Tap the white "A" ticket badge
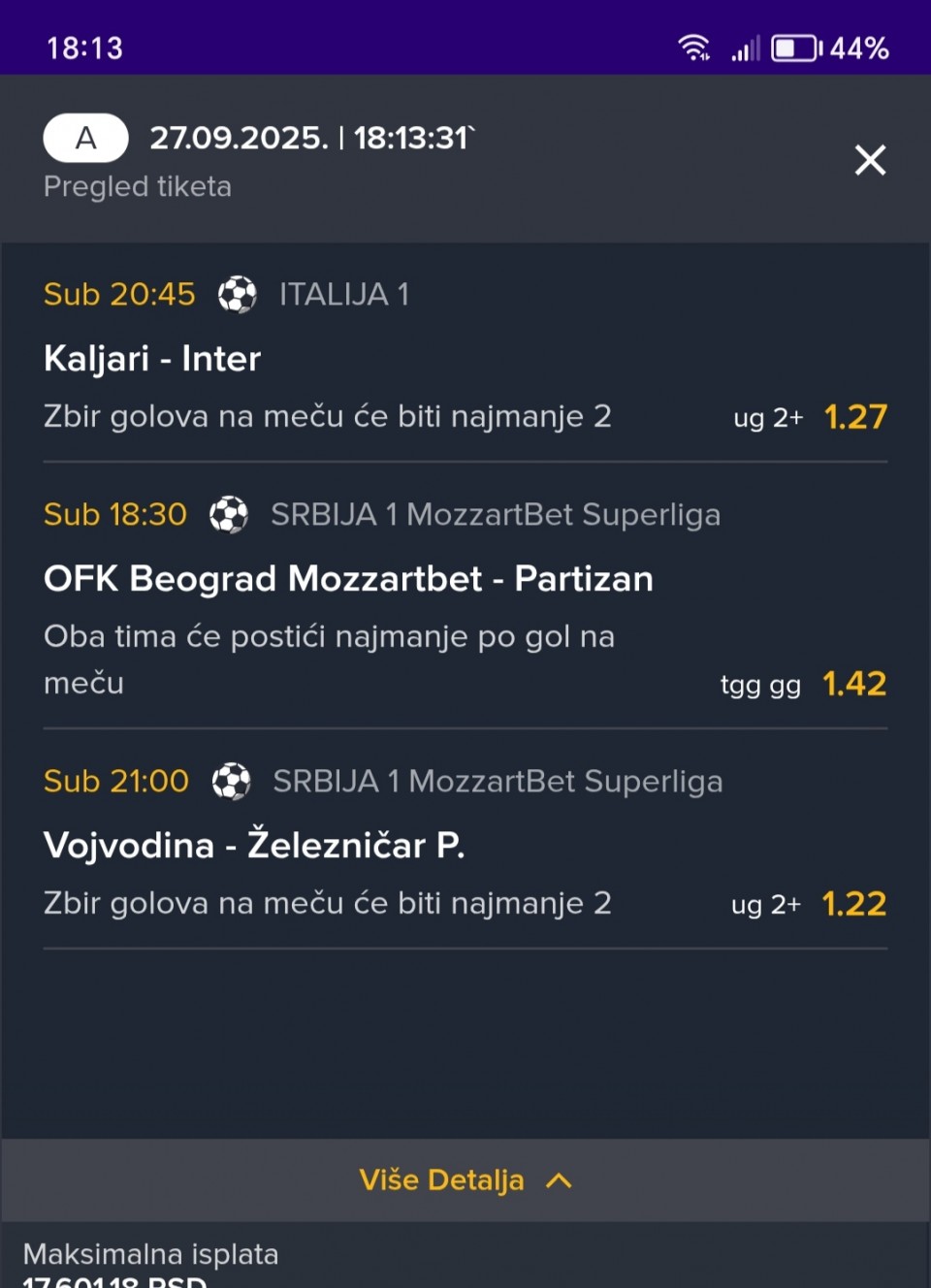 coord(85,138)
